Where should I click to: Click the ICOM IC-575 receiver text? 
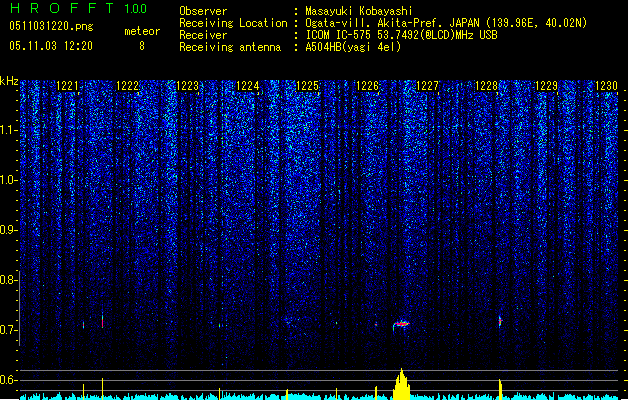click(x=402, y=35)
